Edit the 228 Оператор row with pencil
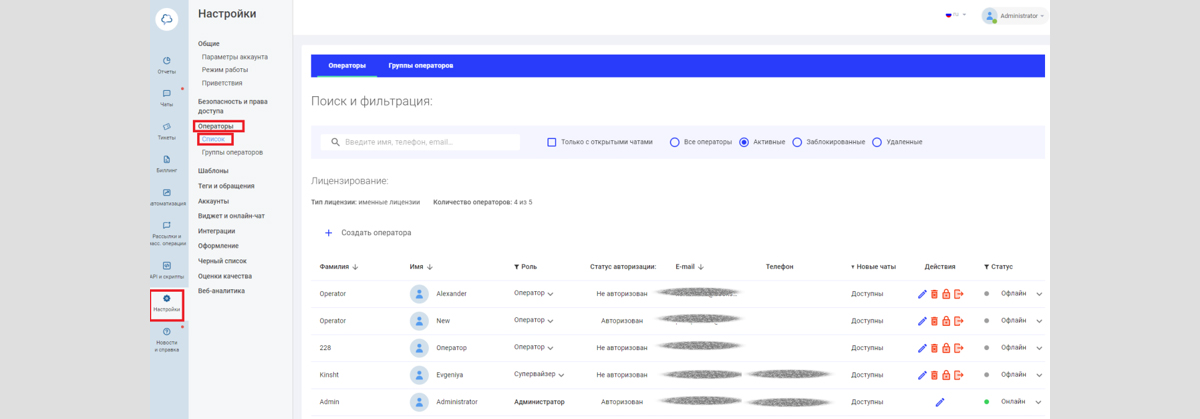This screenshot has height=419, width=1200. [x=922, y=348]
